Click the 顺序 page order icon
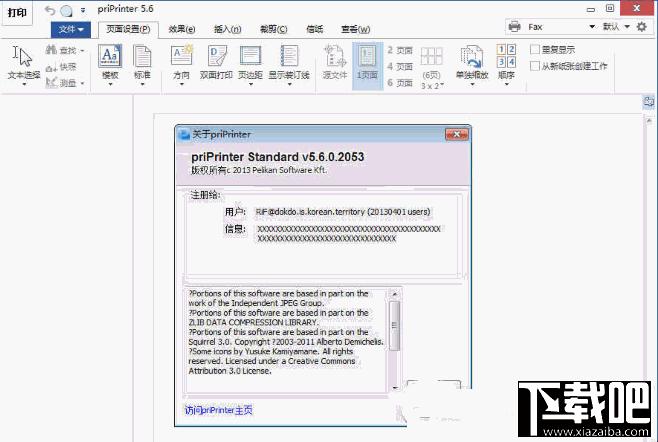 [506, 56]
